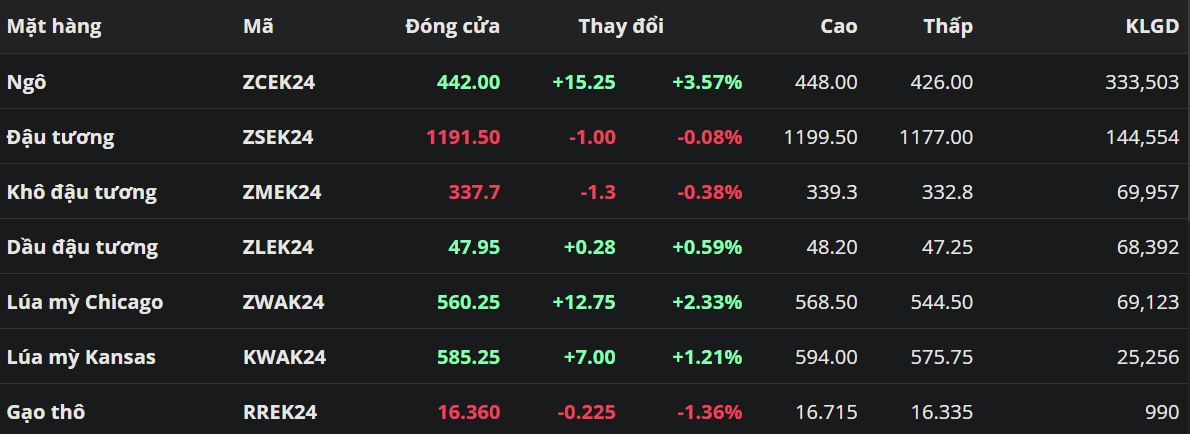Select the Đậu tương commodity name
This screenshot has width=1190, height=434.
(60, 137)
